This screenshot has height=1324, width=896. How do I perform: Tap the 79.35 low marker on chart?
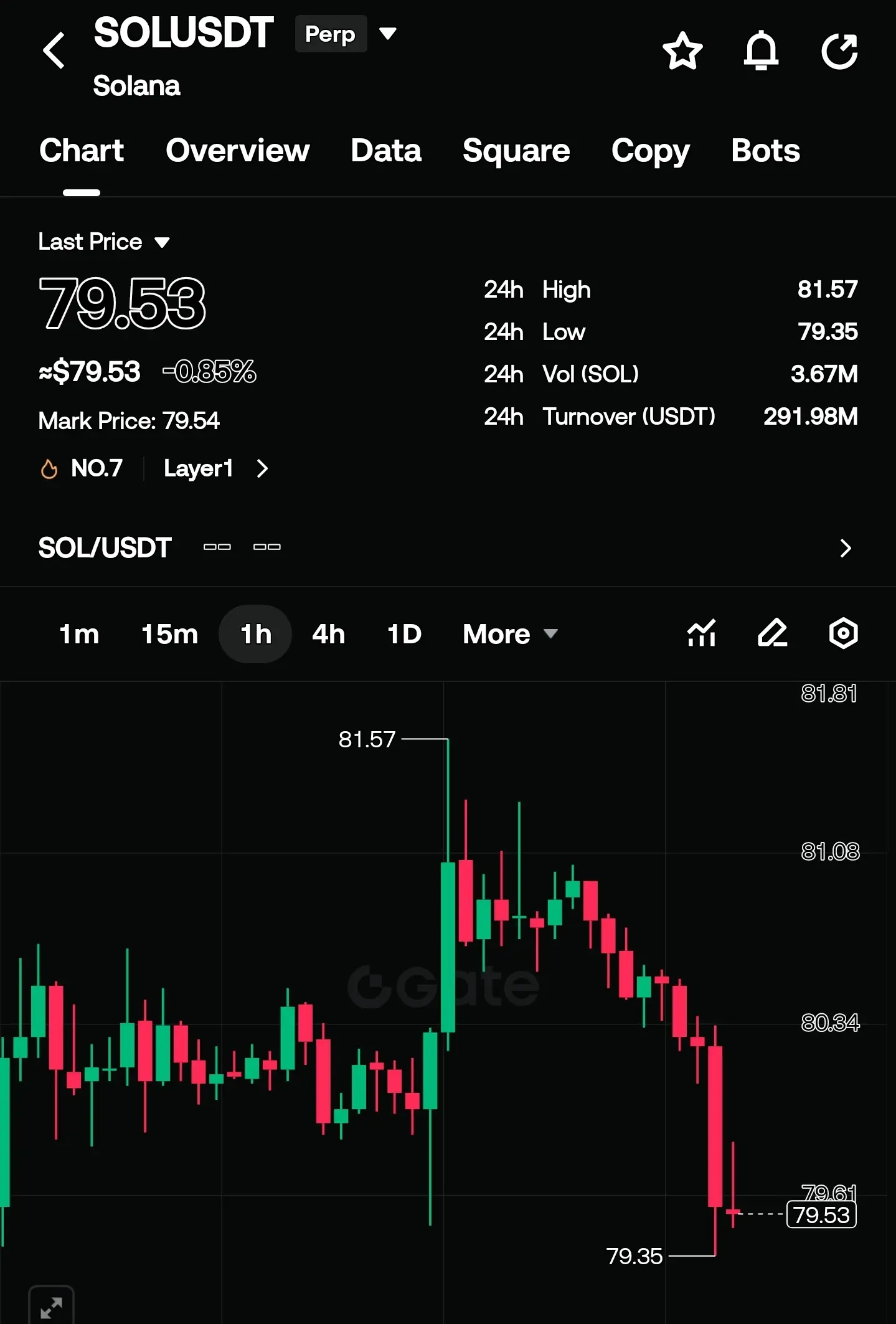(x=634, y=1256)
